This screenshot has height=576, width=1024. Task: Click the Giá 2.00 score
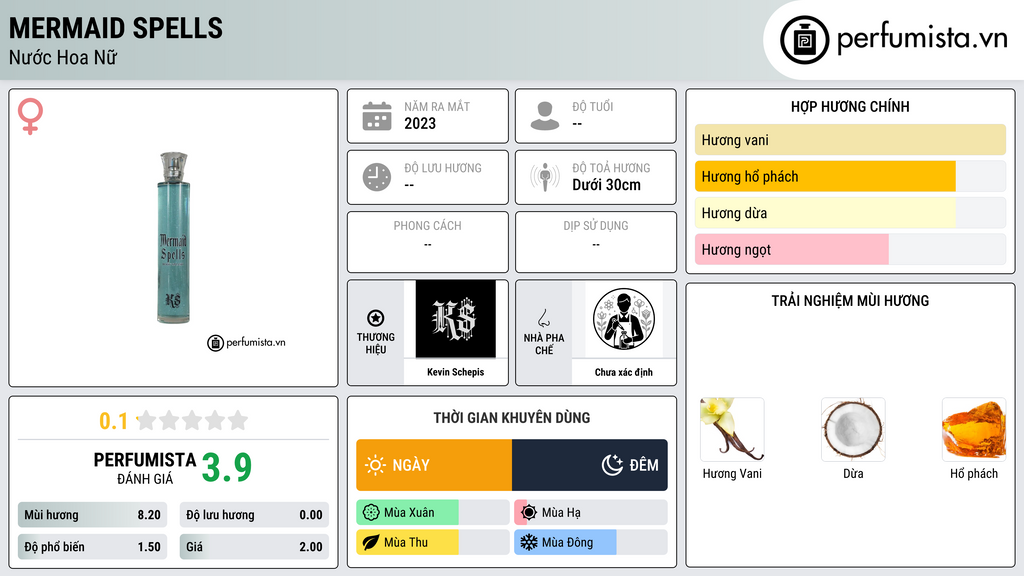pos(254,547)
